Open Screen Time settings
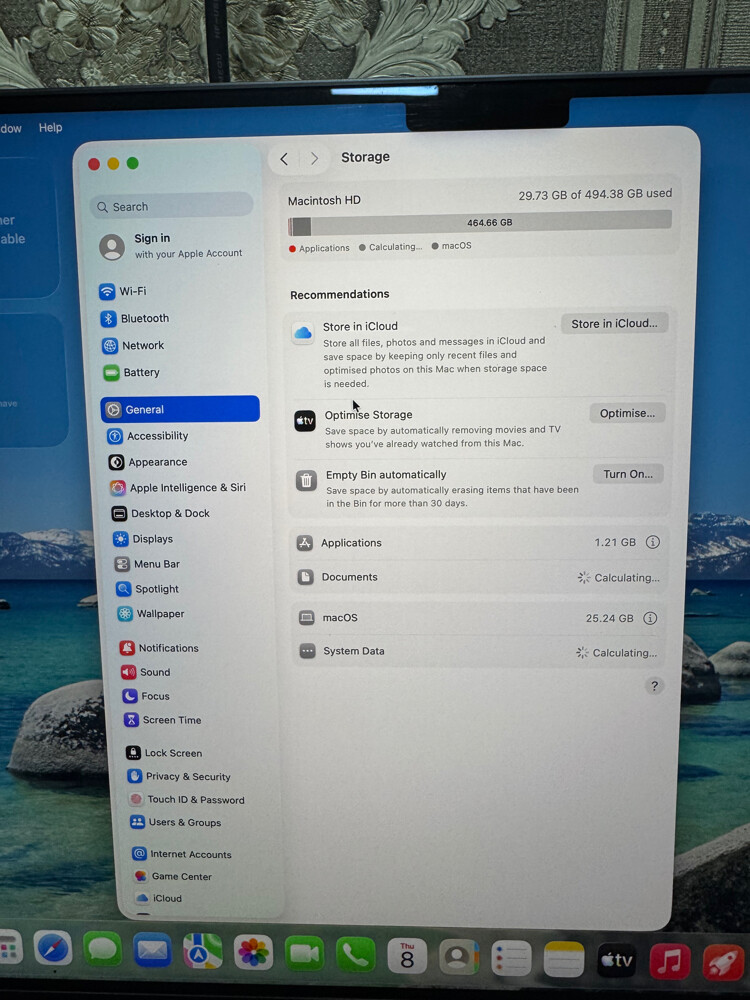This screenshot has height=1000, width=750. tap(163, 720)
